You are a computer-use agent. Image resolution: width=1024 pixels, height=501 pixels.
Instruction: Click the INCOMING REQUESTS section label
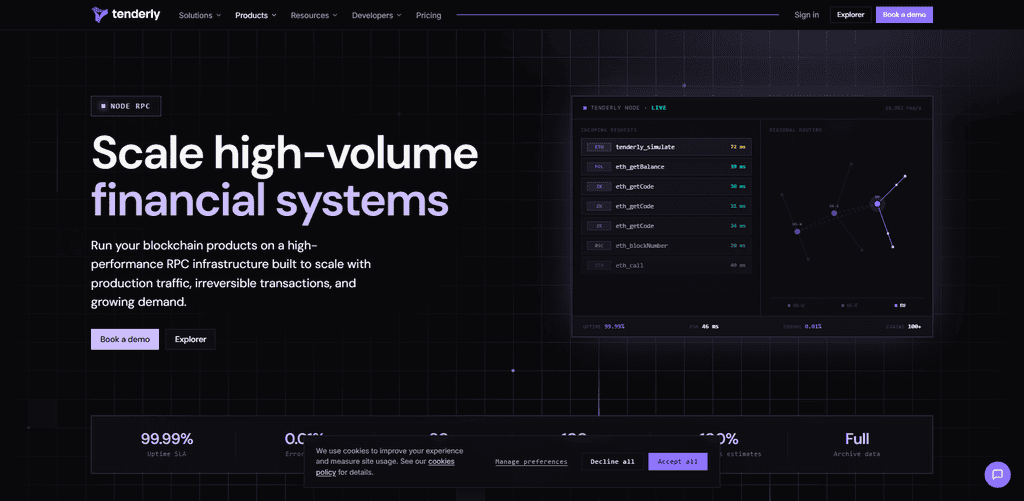tap(609, 130)
